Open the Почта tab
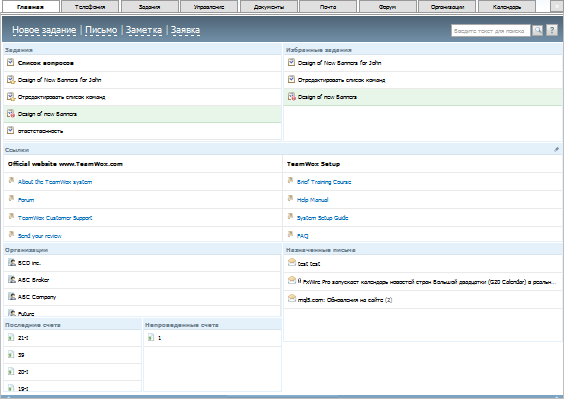Image resolution: width=564 pixels, height=399 pixels. pos(328,7)
